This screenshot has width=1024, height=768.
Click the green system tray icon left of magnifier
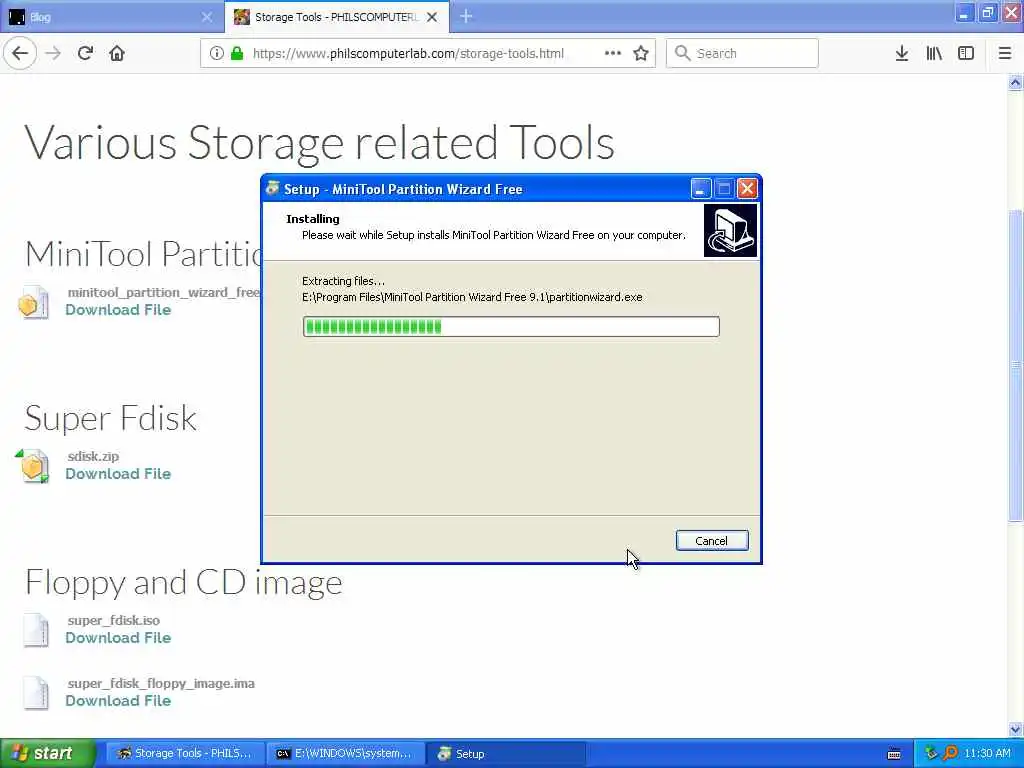click(x=931, y=753)
